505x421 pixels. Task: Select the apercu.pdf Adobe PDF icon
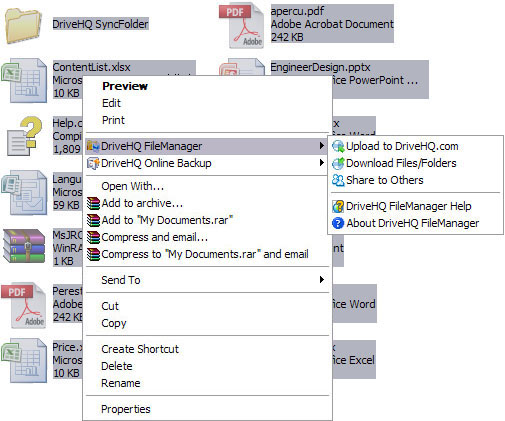tap(242, 26)
